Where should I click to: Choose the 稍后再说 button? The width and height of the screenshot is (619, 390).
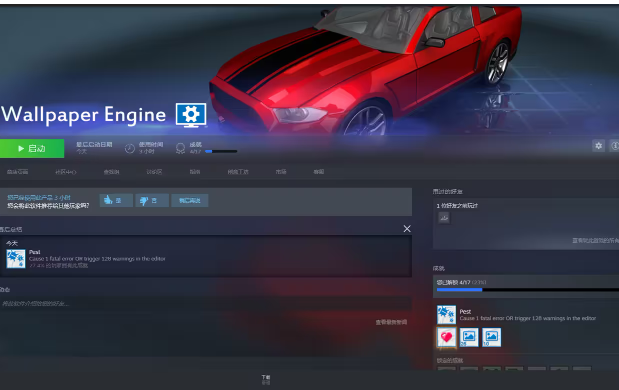[x=189, y=201]
